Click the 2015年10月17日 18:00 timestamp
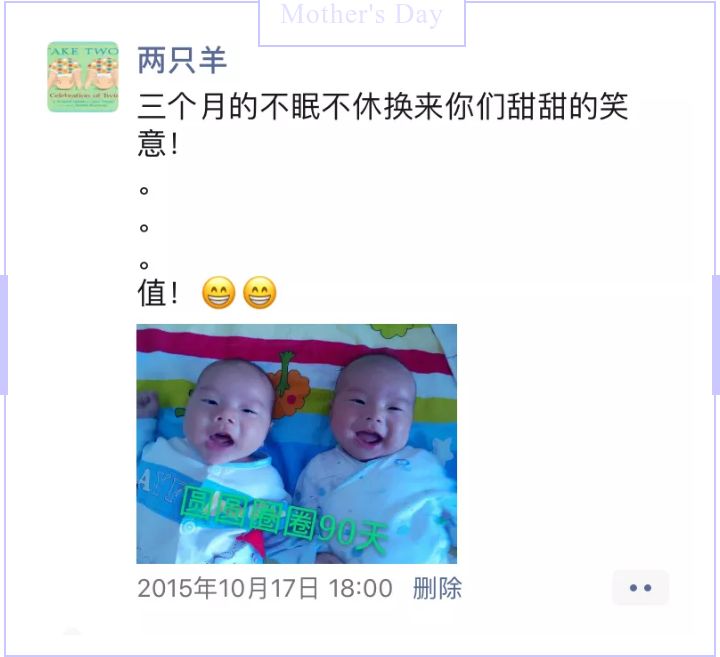The width and height of the screenshot is (720, 657). pyautogui.click(x=265, y=588)
